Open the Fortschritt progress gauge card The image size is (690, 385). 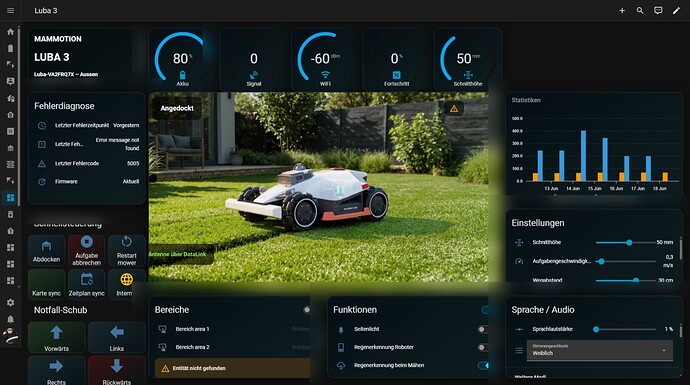(396, 59)
